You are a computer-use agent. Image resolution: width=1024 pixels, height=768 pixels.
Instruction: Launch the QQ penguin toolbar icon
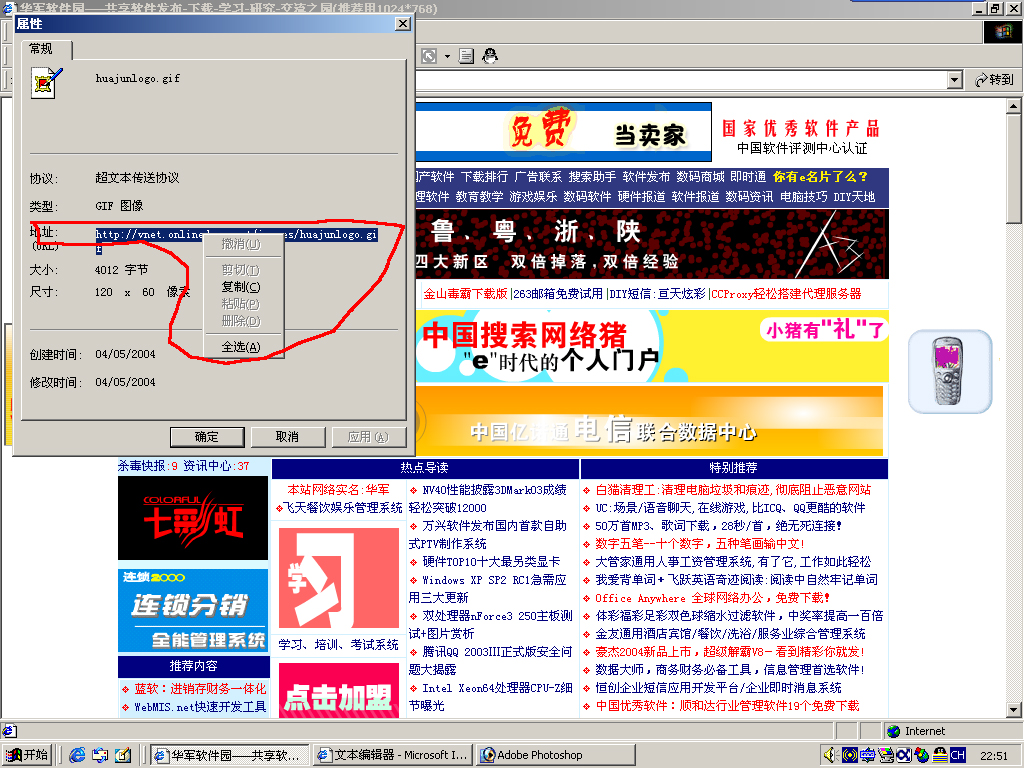click(x=490, y=56)
